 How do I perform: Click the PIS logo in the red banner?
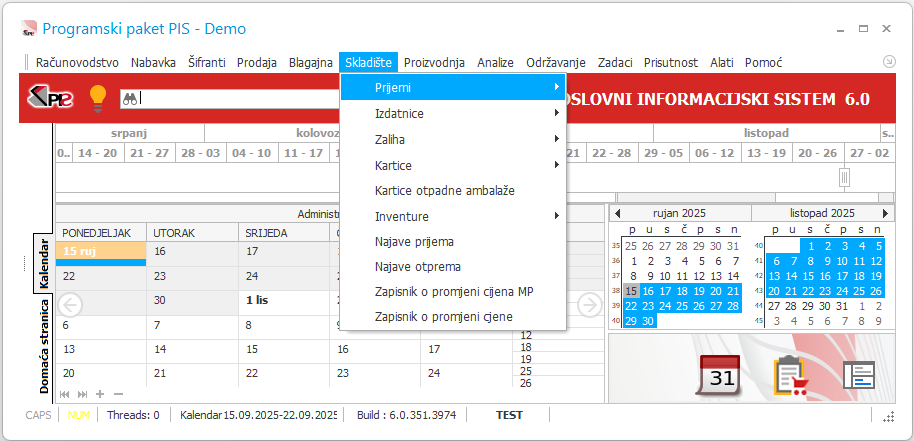pos(50,98)
